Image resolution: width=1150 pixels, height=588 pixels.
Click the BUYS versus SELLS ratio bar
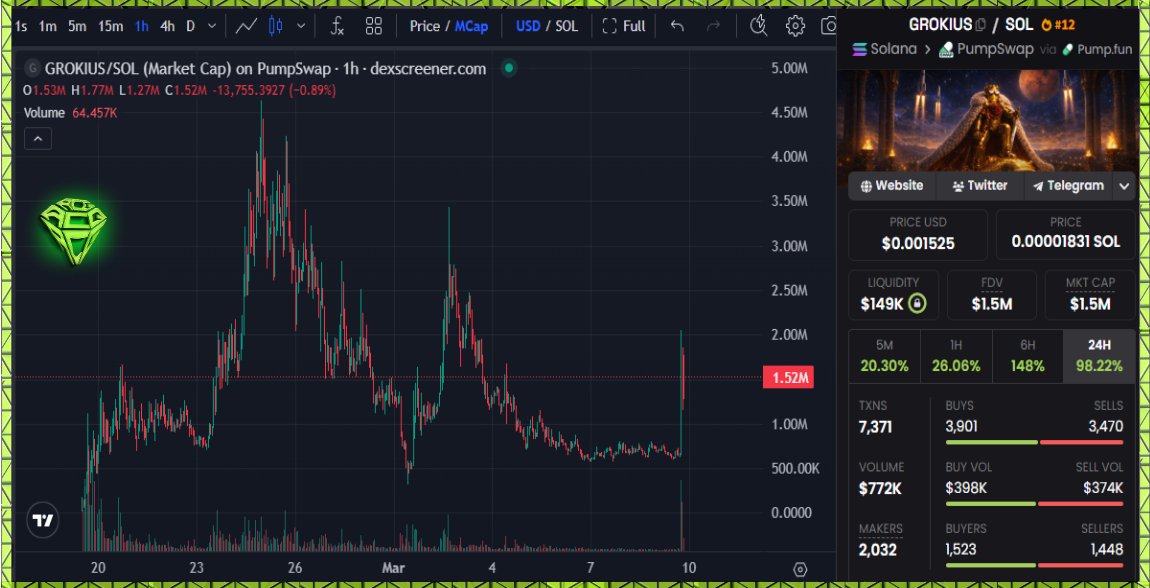click(x=1034, y=442)
